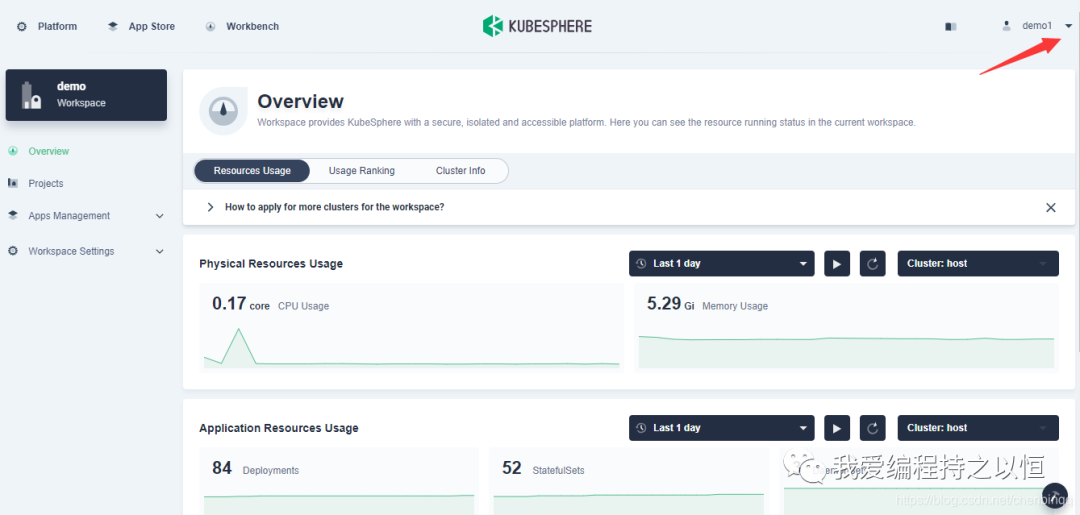Click the Platform gear icon

coord(22,27)
